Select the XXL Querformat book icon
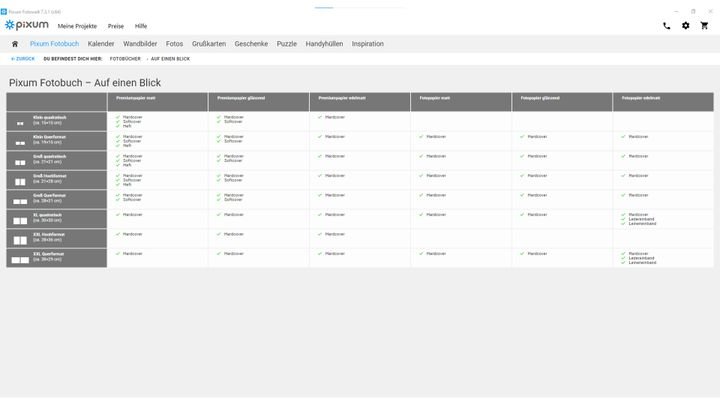The width and height of the screenshot is (720, 405). [19, 259]
